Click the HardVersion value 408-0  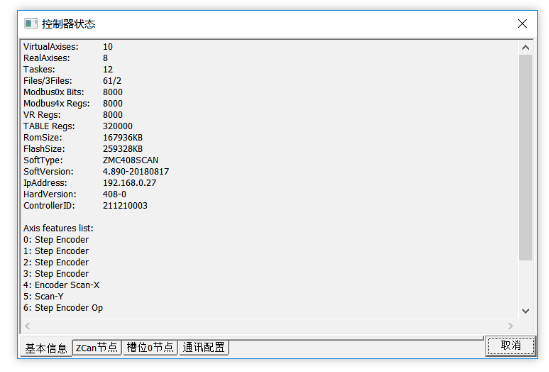click(x=114, y=194)
